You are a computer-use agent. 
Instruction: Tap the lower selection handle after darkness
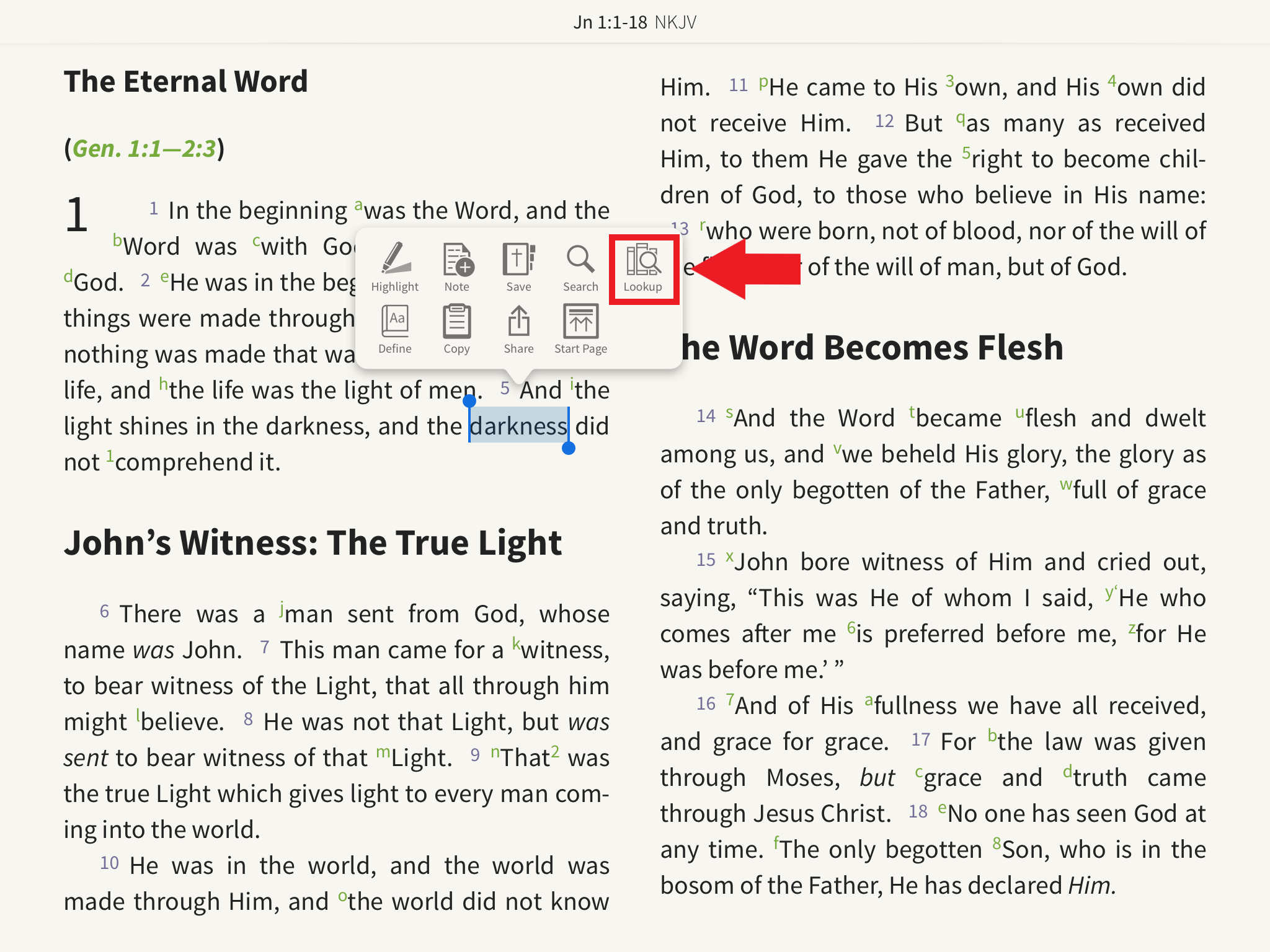click(x=569, y=448)
